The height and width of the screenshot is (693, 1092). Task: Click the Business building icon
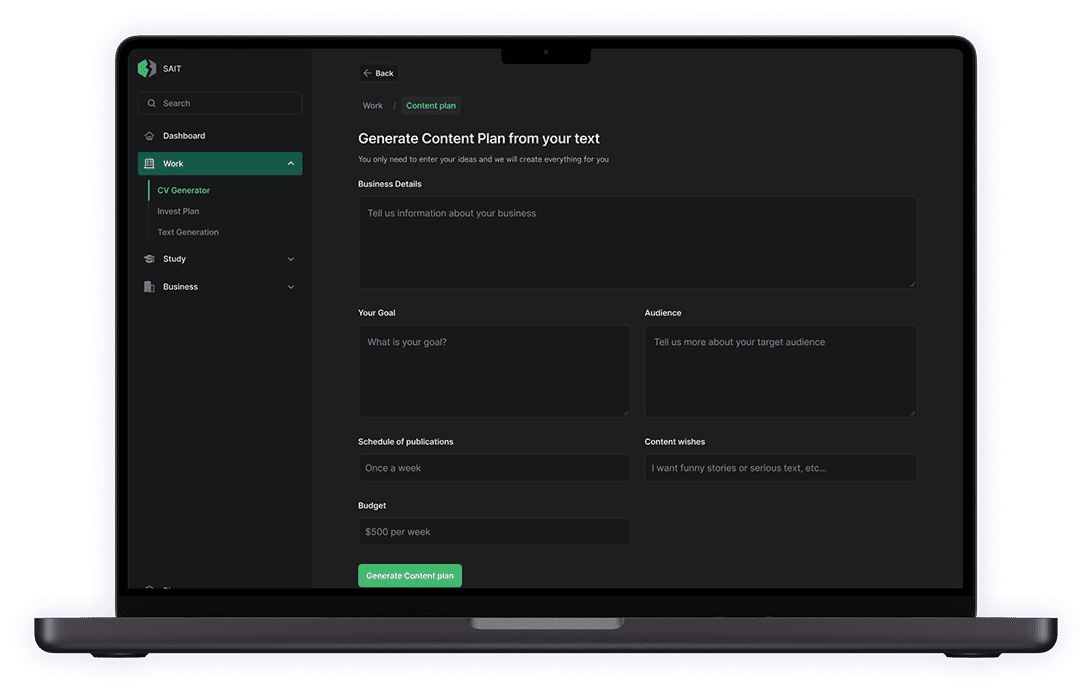click(149, 287)
